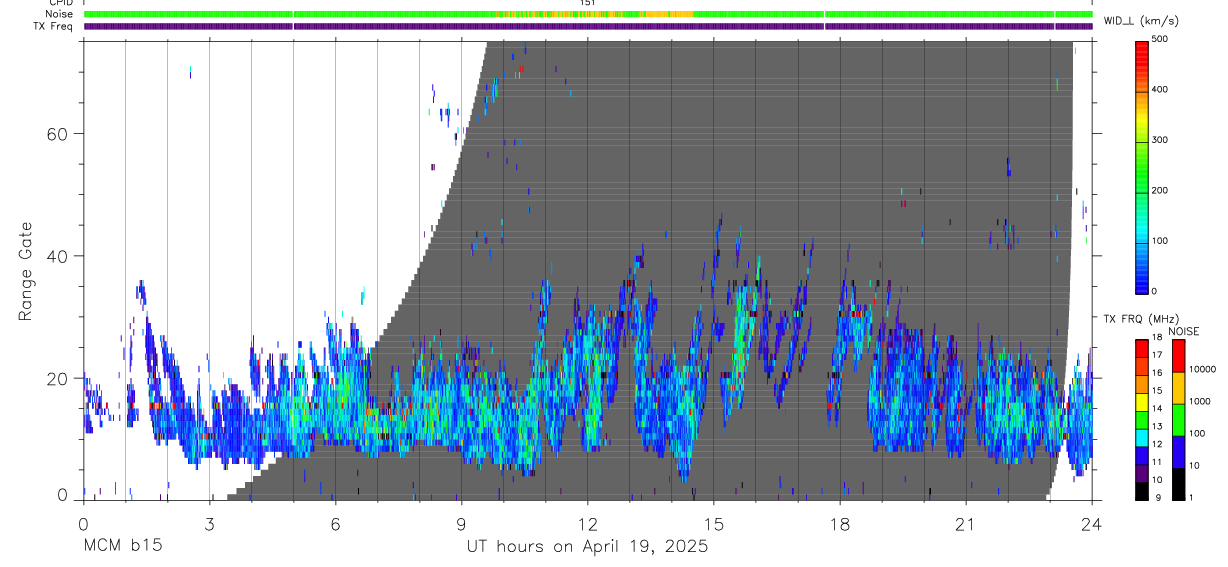
Task: Click the green swatch in NOISE legend
Action: 1177,419
